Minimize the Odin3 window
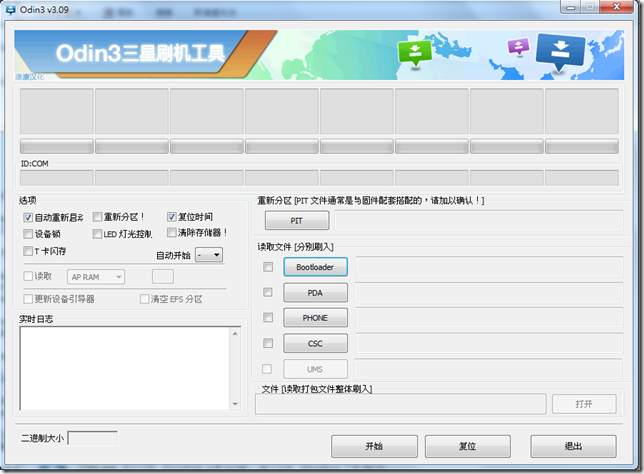 [x=571, y=7]
